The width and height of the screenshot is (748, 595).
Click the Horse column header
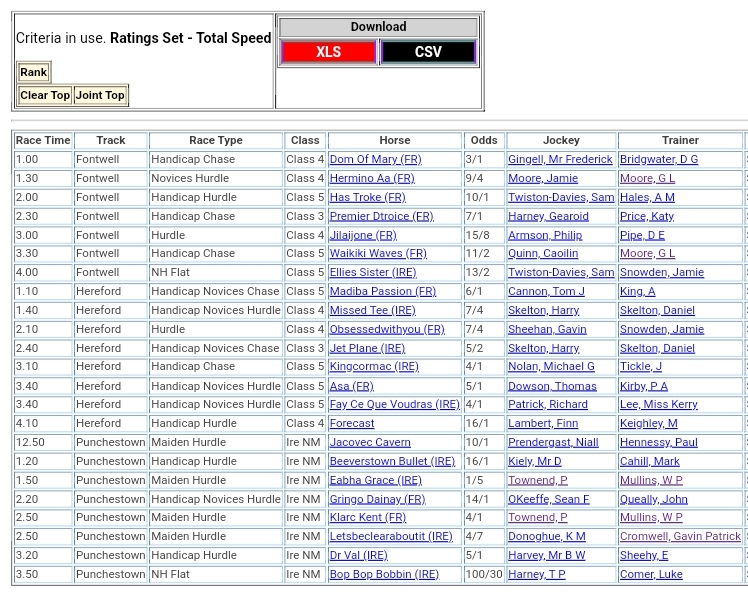pyautogui.click(x=394, y=141)
